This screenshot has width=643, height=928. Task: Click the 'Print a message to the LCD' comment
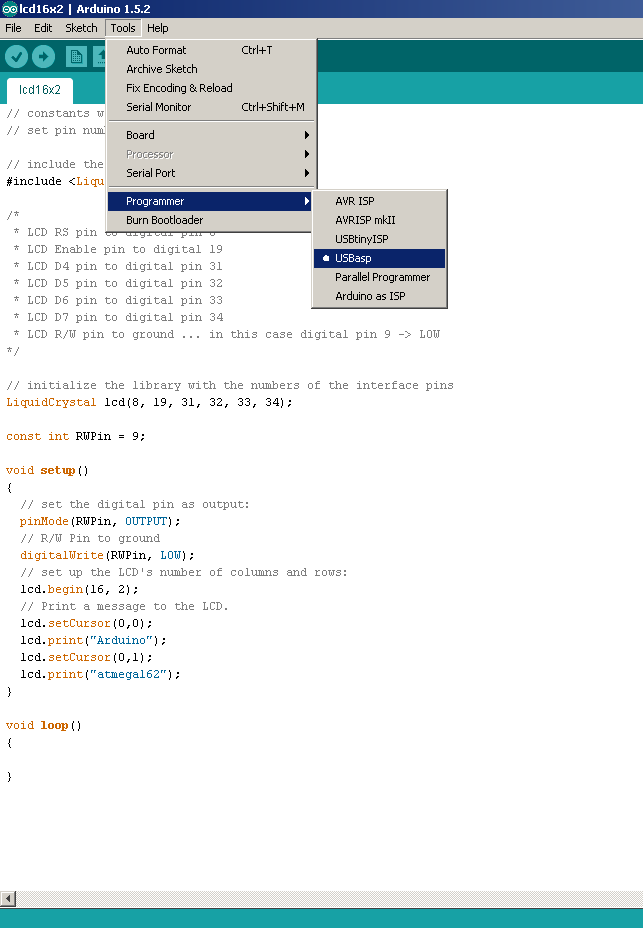[124, 606]
